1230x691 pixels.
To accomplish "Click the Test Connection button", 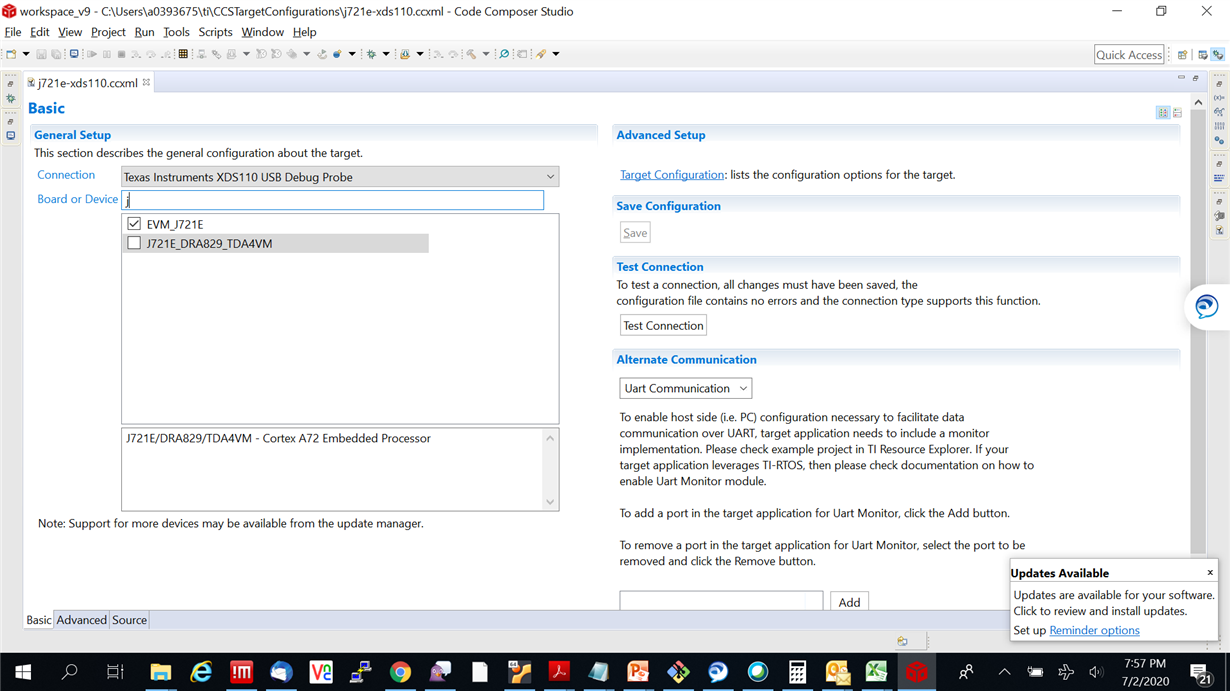I will pyautogui.click(x=663, y=325).
